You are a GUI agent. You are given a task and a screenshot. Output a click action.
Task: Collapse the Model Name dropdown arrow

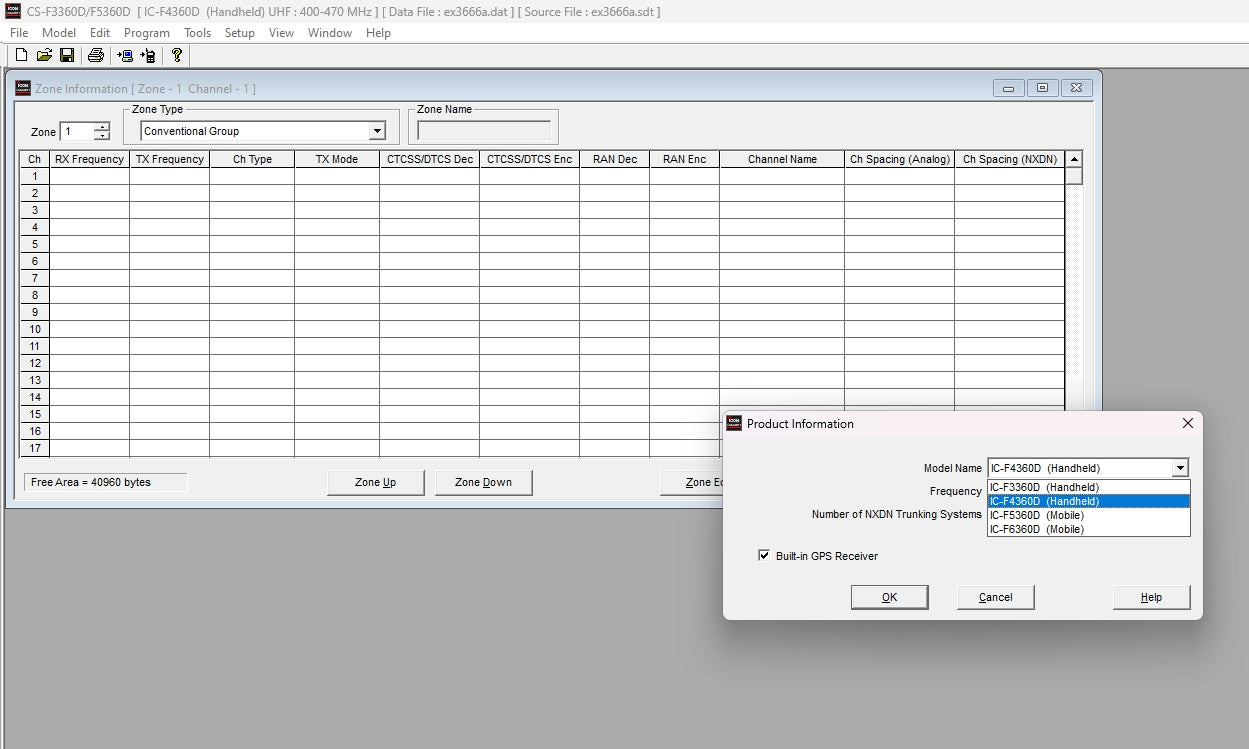coord(1180,468)
